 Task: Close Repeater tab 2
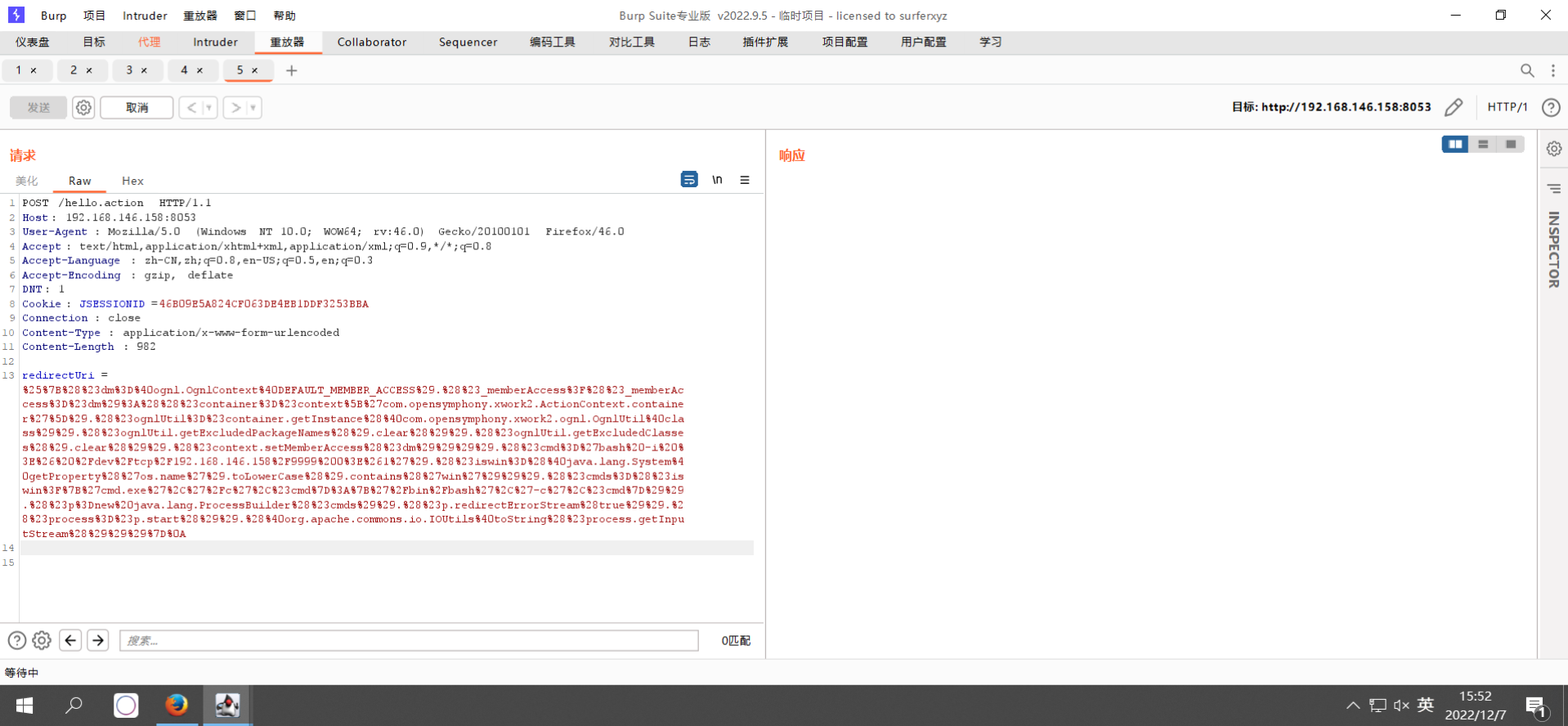(x=89, y=70)
